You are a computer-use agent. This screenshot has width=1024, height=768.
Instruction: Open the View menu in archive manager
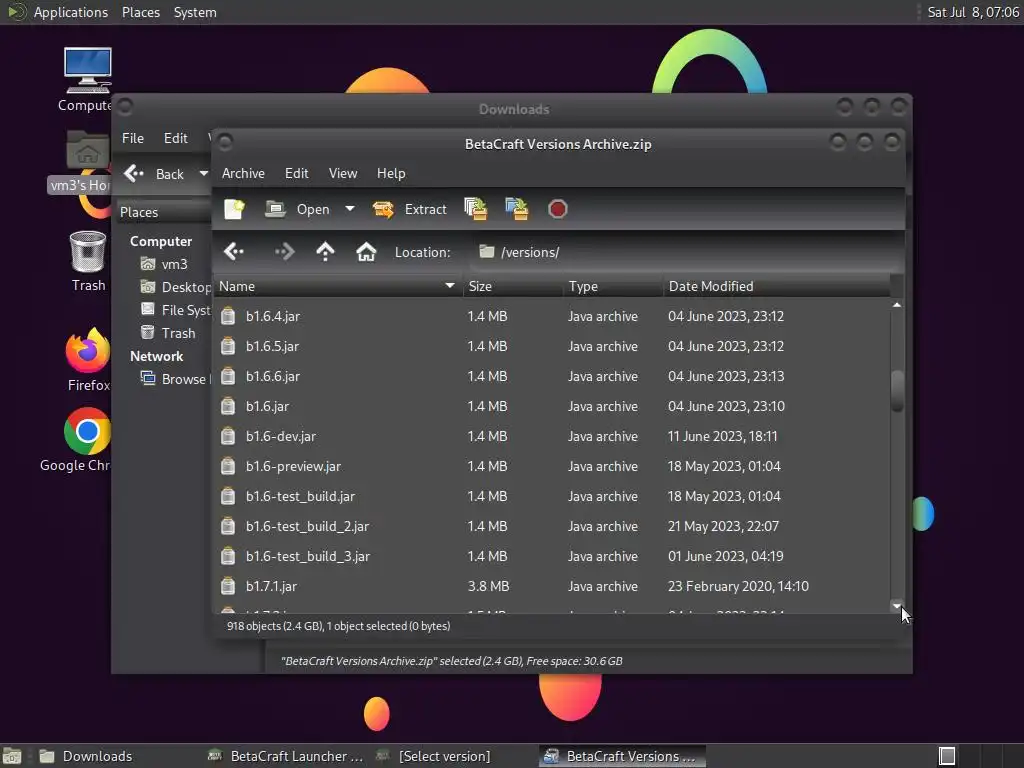pos(343,173)
